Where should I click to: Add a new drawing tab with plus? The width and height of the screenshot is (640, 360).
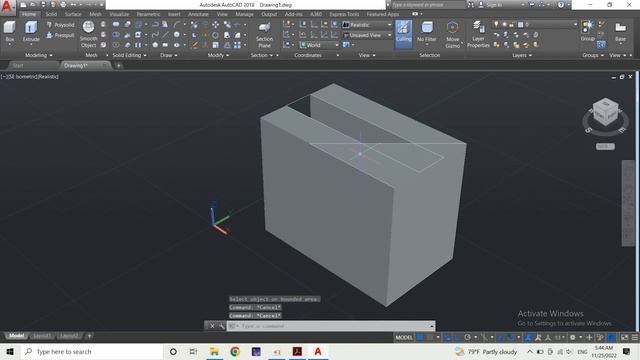pyautogui.click(x=118, y=65)
